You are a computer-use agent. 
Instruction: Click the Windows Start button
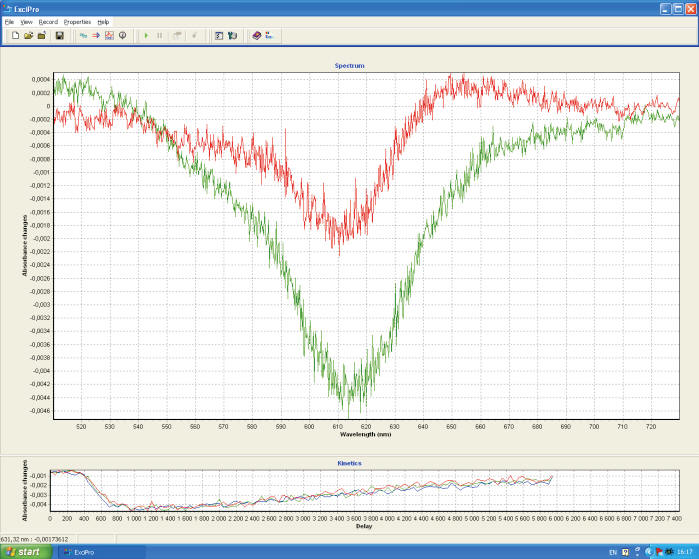click(x=23, y=551)
